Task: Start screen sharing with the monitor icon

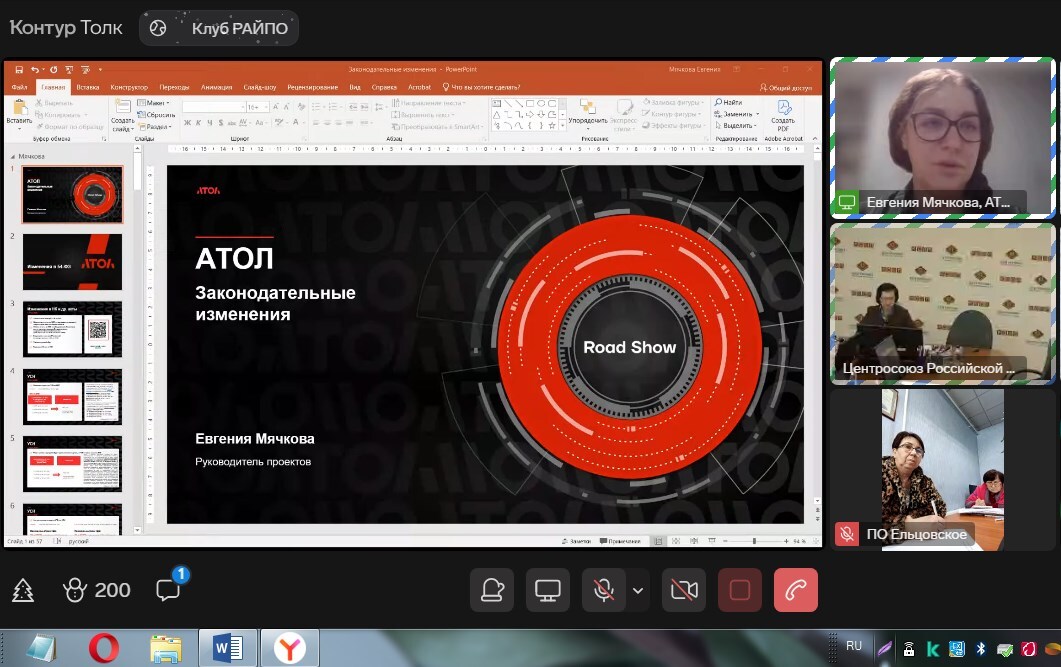Action: tap(547, 591)
